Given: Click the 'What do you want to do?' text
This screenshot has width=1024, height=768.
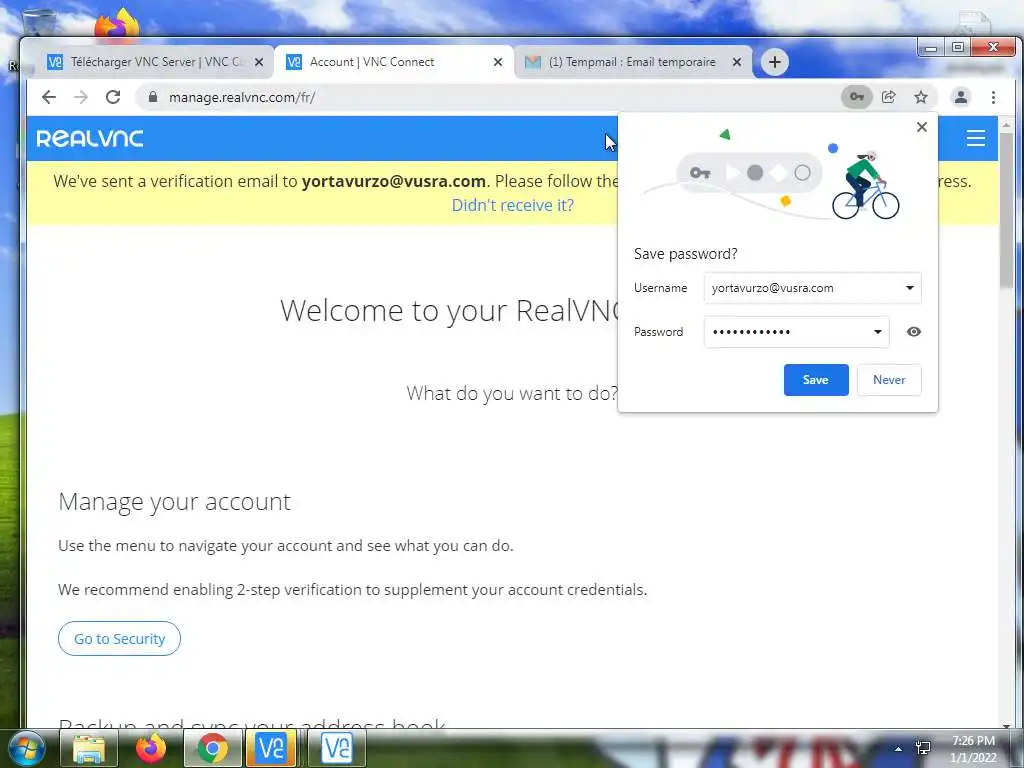Looking at the screenshot, I should 512,393.
